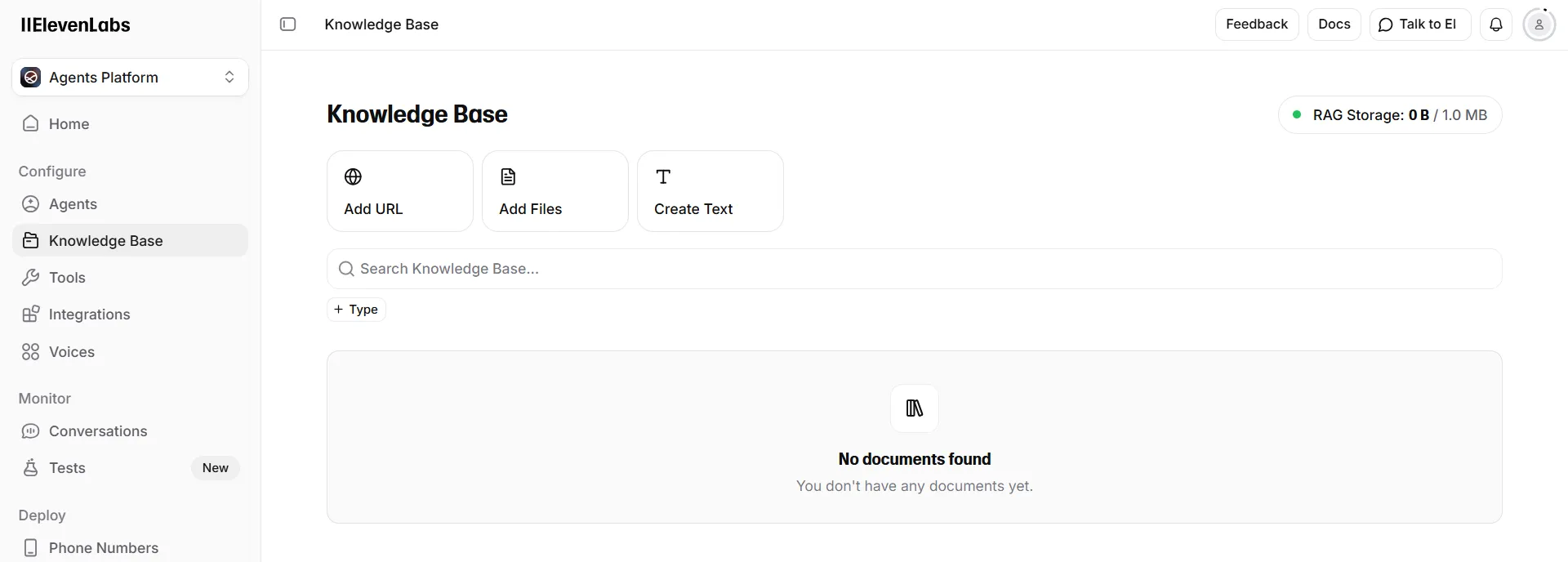
Task: Open the Conversations page
Action: click(x=98, y=431)
